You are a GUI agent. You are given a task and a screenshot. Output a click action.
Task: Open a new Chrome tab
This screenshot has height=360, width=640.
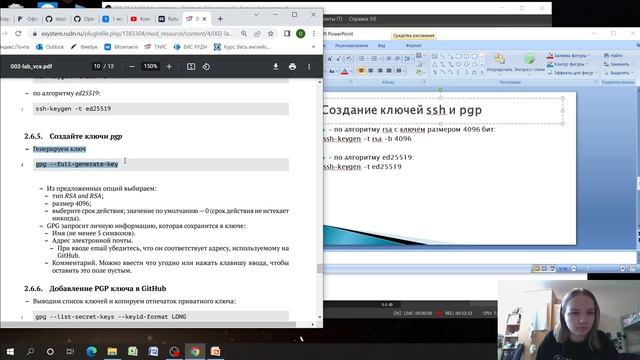220,19
